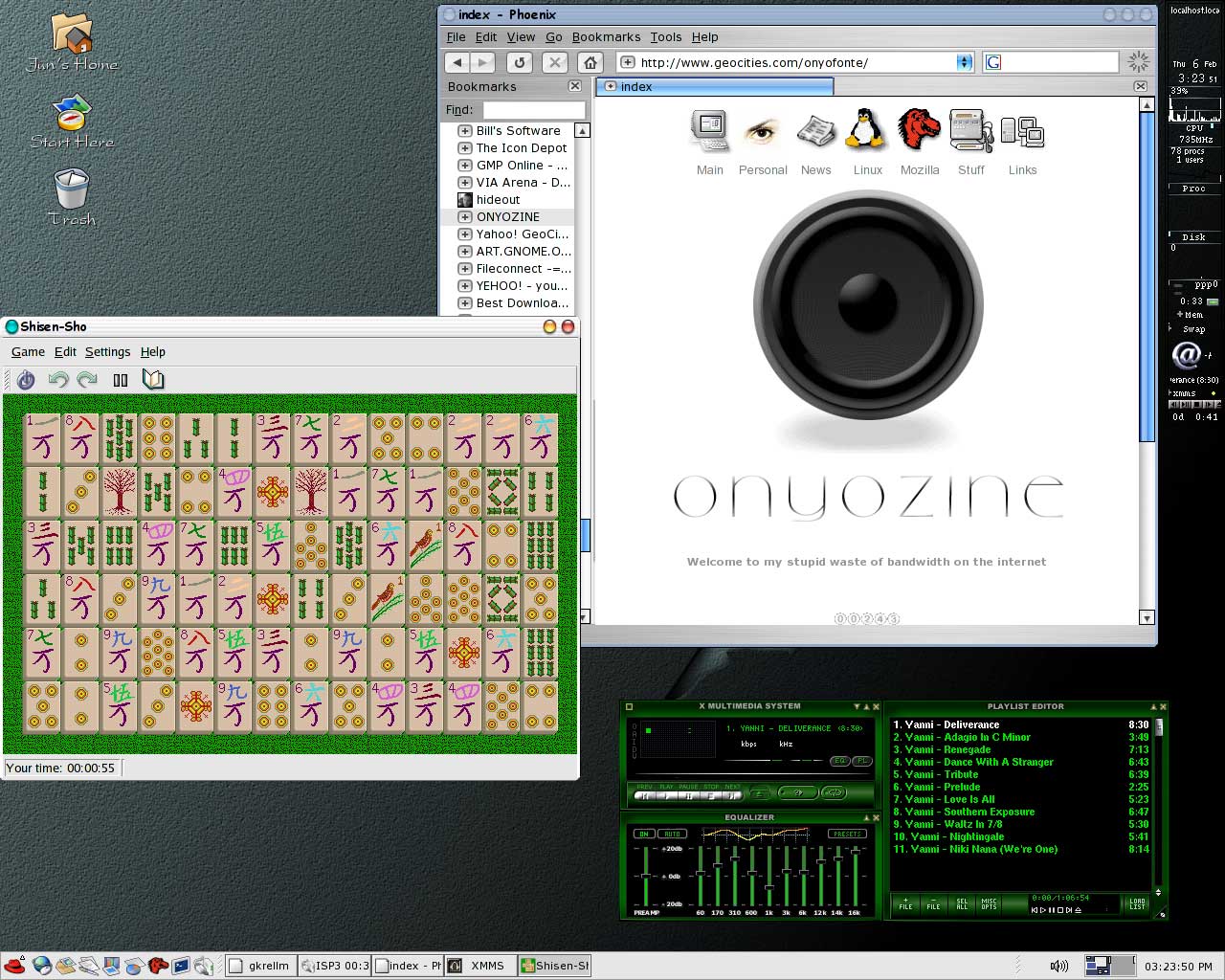Expand Bill's Software bookmark folder
Screen dimensions: 1225x980
click(x=465, y=131)
